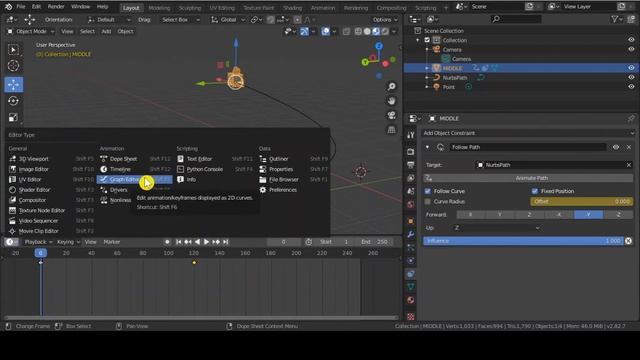Collapse the Follow Path constraint panel
The image size is (640, 360).
427,147
